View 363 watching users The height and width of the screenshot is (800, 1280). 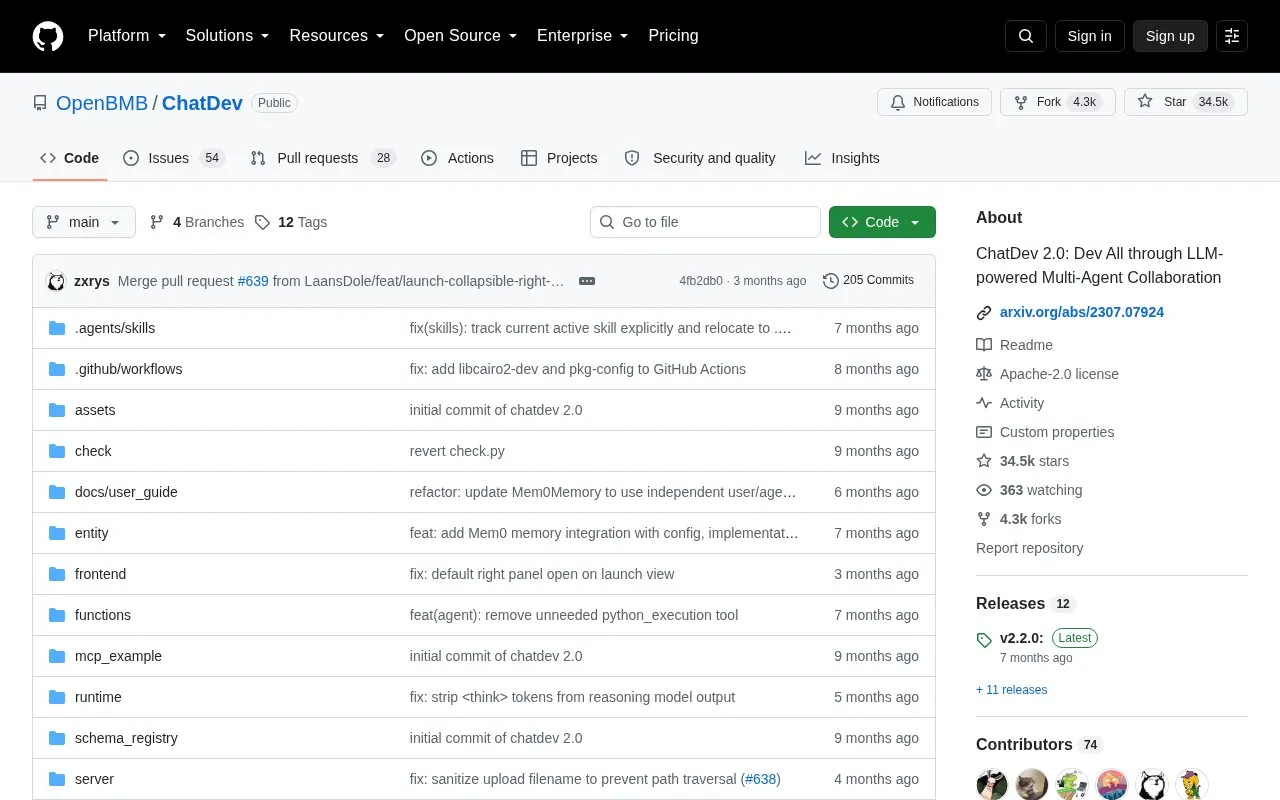1029,490
